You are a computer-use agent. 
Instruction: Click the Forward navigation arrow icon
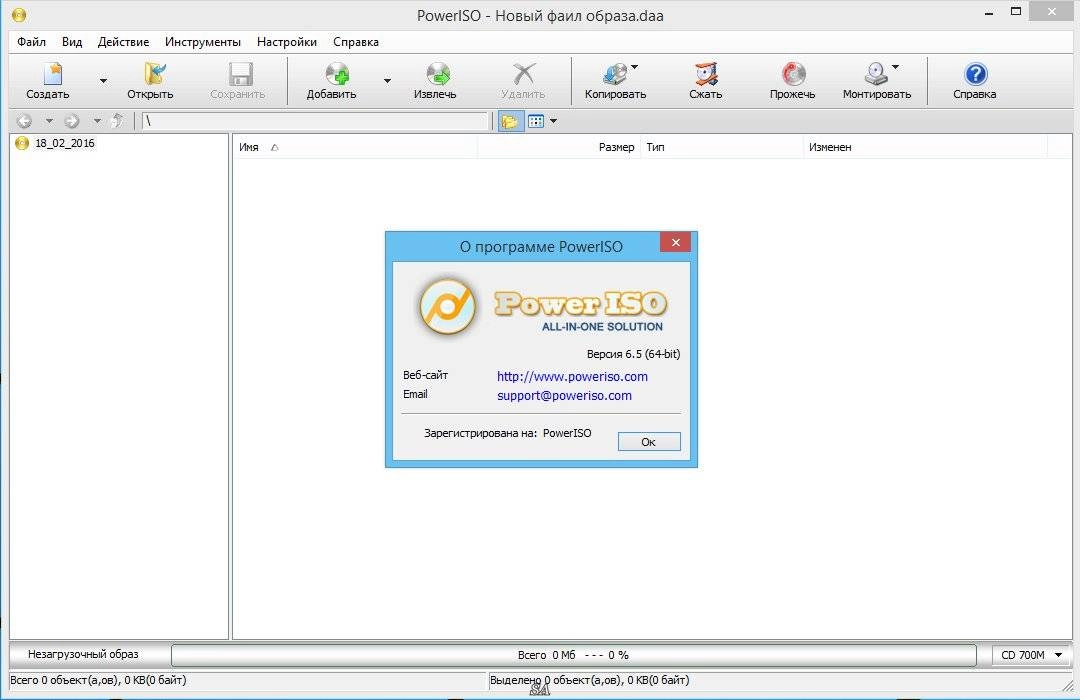coord(72,121)
